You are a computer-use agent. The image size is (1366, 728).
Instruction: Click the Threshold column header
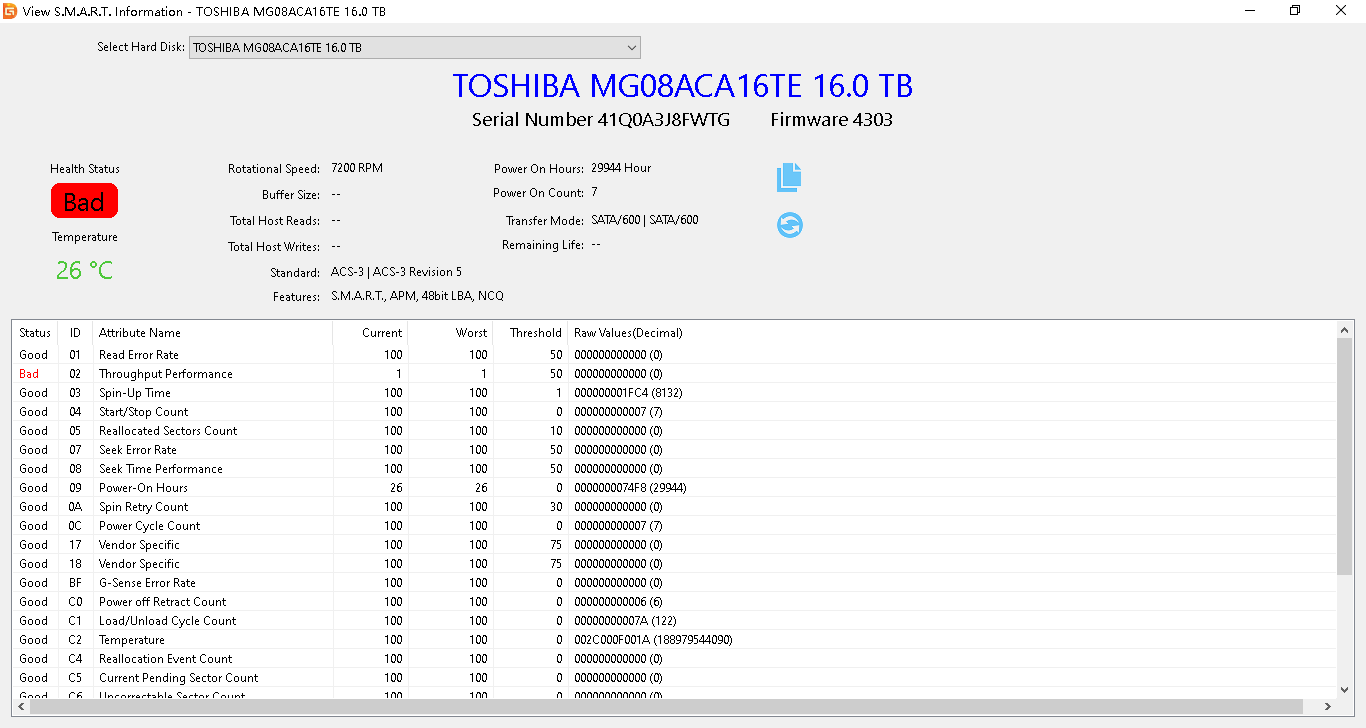tap(530, 333)
